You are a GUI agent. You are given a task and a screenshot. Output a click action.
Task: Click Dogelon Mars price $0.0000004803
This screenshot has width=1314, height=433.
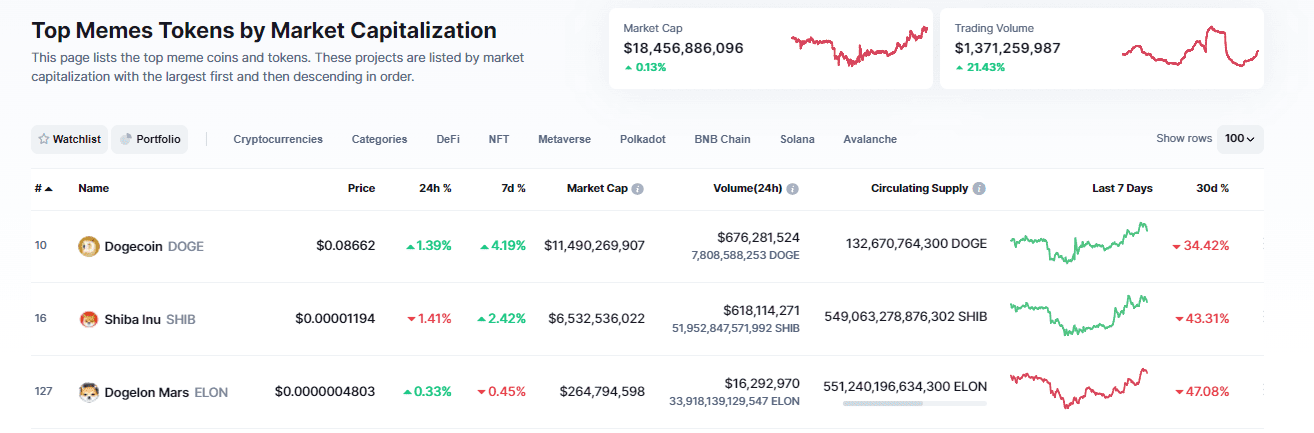click(x=325, y=391)
